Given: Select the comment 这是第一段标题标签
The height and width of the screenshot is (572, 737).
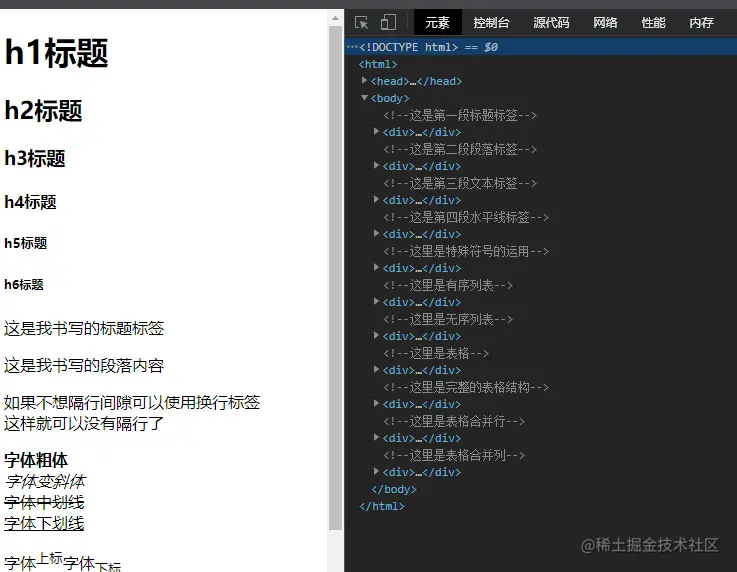Looking at the screenshot, I should coord(460,115).
